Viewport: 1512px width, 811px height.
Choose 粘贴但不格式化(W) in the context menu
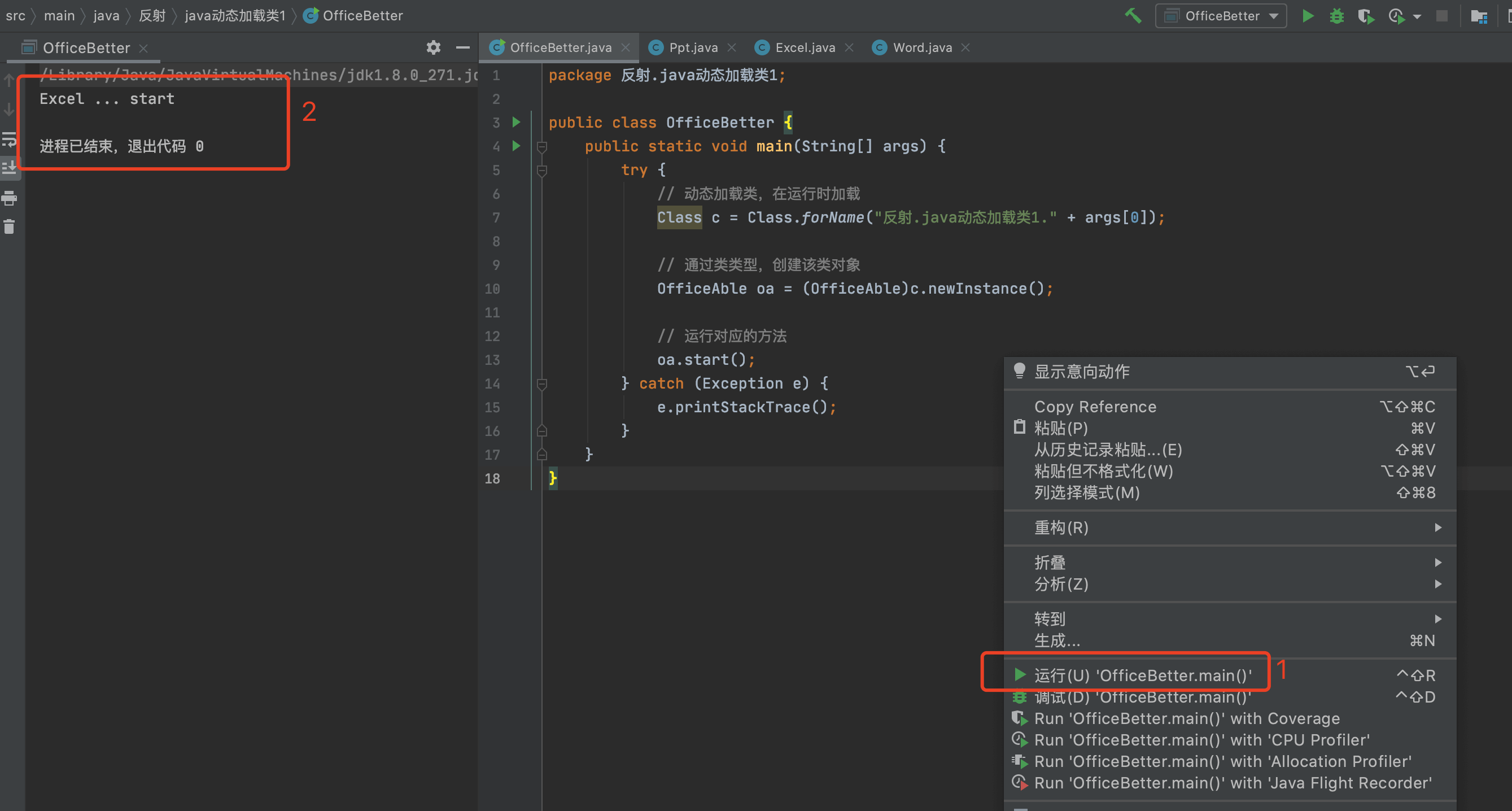[1230, 471]
